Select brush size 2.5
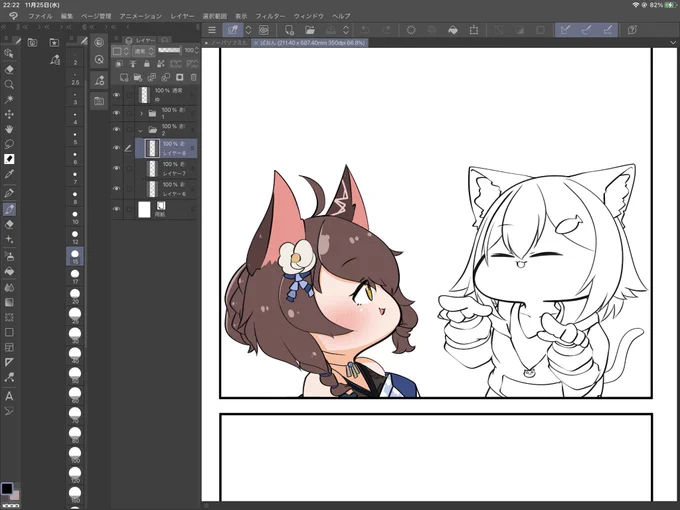This screenshot has height=510, width=680. point(75,77)
